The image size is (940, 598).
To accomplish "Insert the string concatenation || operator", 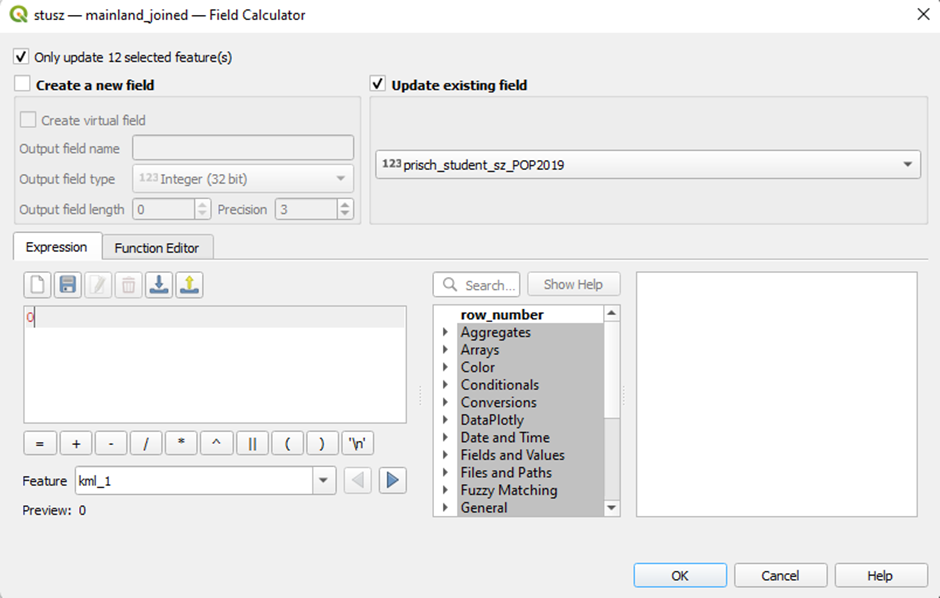I will pyautogui.click(x=252, y=444).
